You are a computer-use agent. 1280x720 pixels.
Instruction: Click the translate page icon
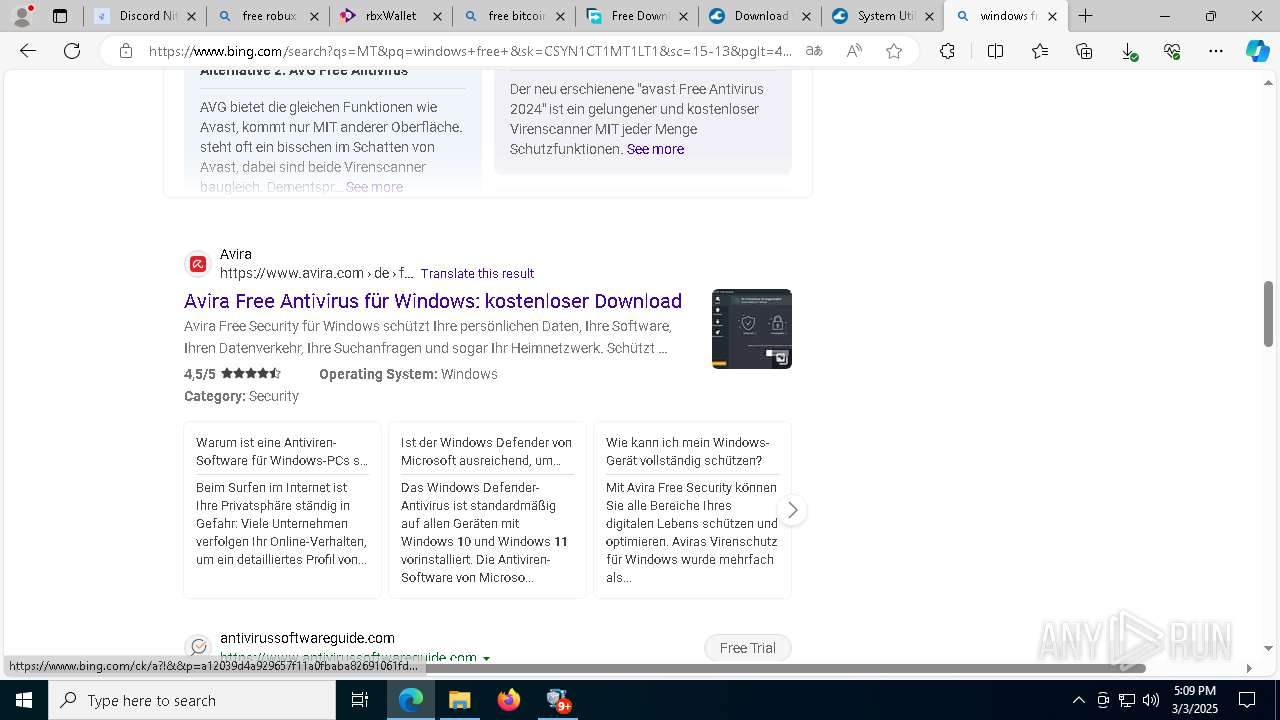coord(814,51)
